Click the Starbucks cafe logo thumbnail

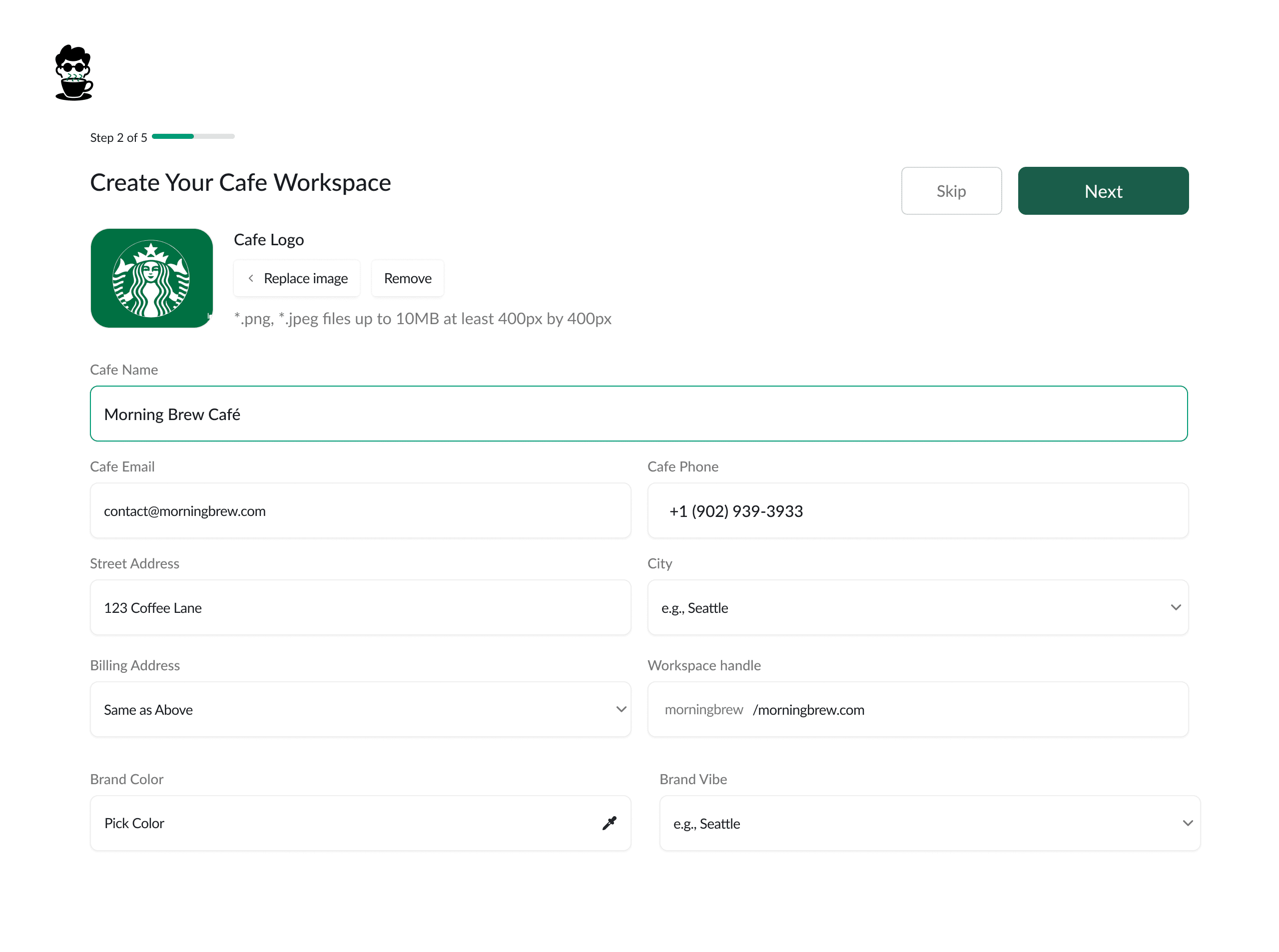pos(151,278)
